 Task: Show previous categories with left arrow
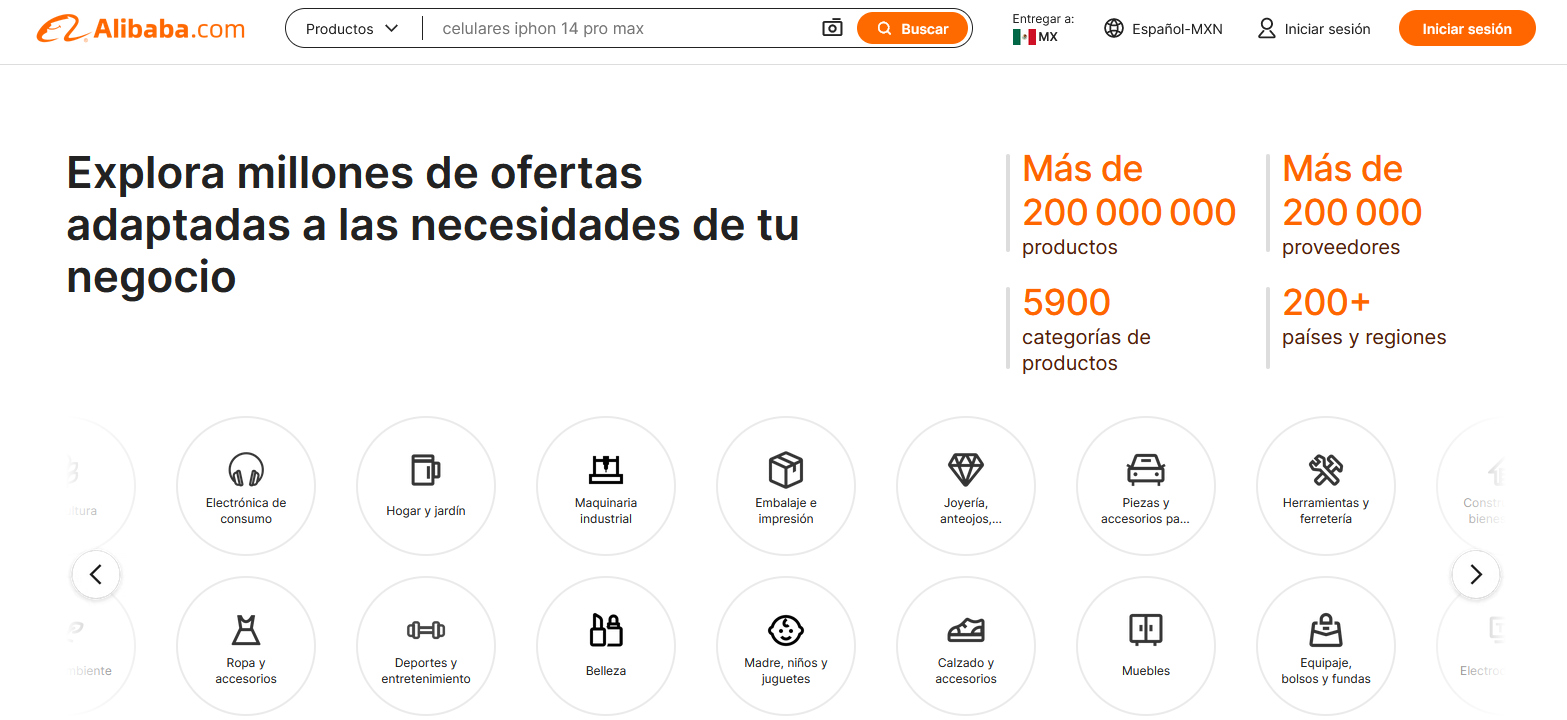coord(96,575)
